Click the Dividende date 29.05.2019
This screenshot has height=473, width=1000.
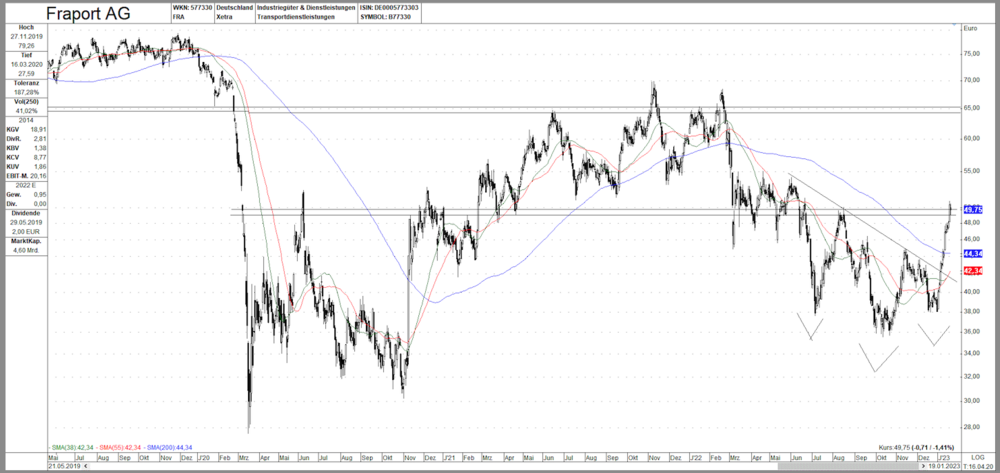click(x=26, y=222)
